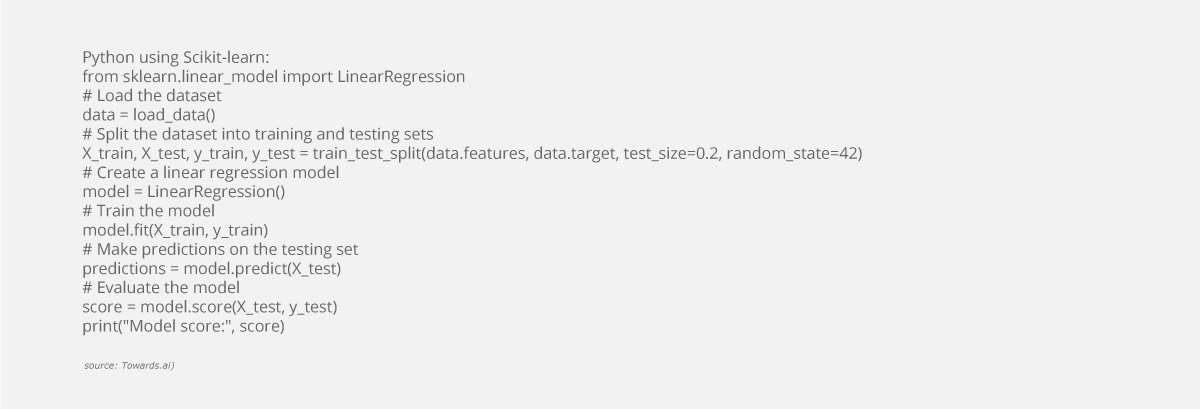Click the make predictions comment line
The image size is (1200, 409).
pyautogui.click(x=220, y=249)
